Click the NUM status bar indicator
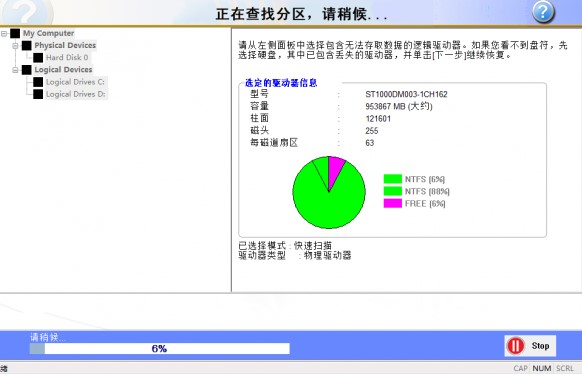This screenshot has height=374, width=582. pyautogui.click(x=542, y=368)
